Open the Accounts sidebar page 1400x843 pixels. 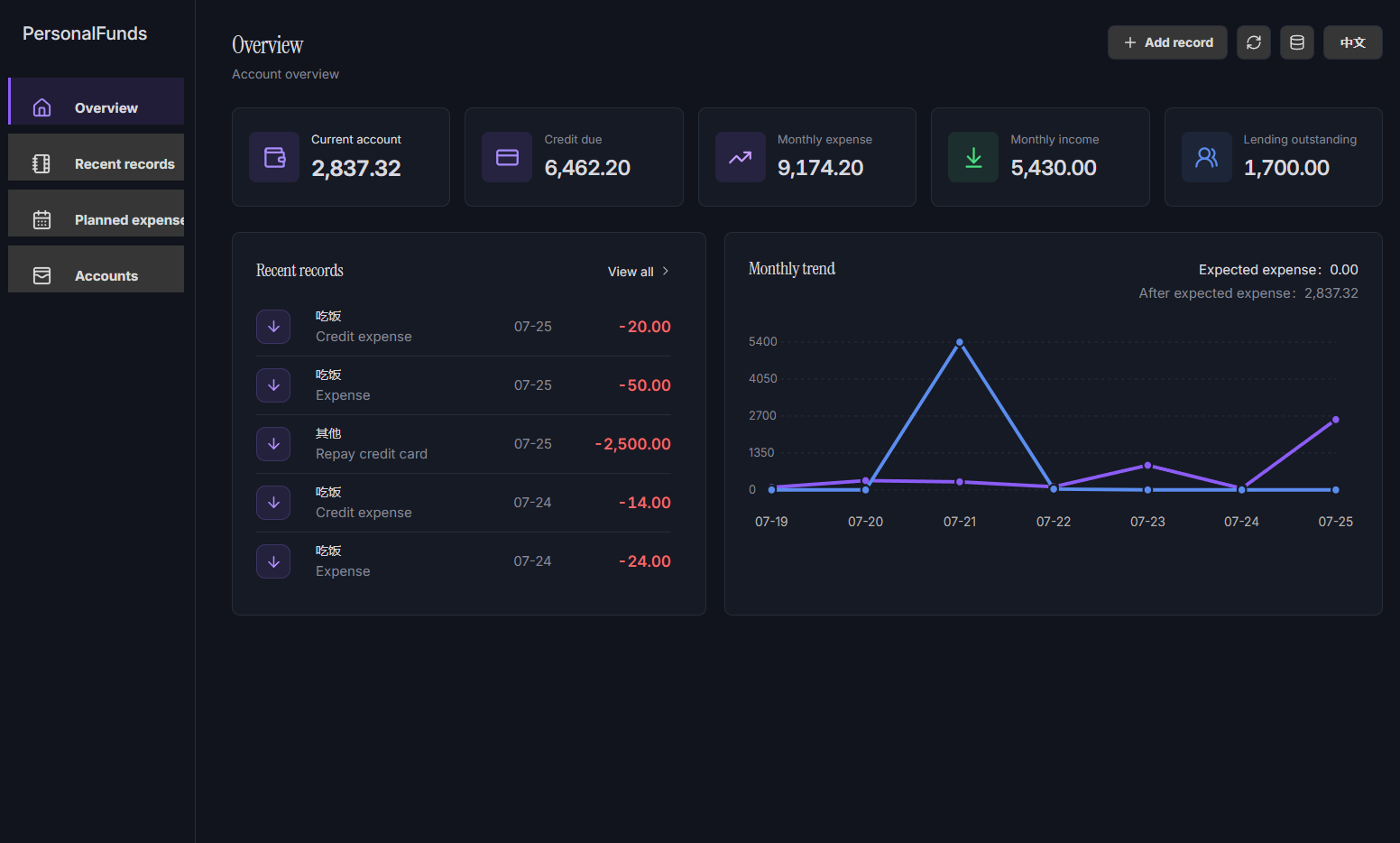(x=97, y=269)
